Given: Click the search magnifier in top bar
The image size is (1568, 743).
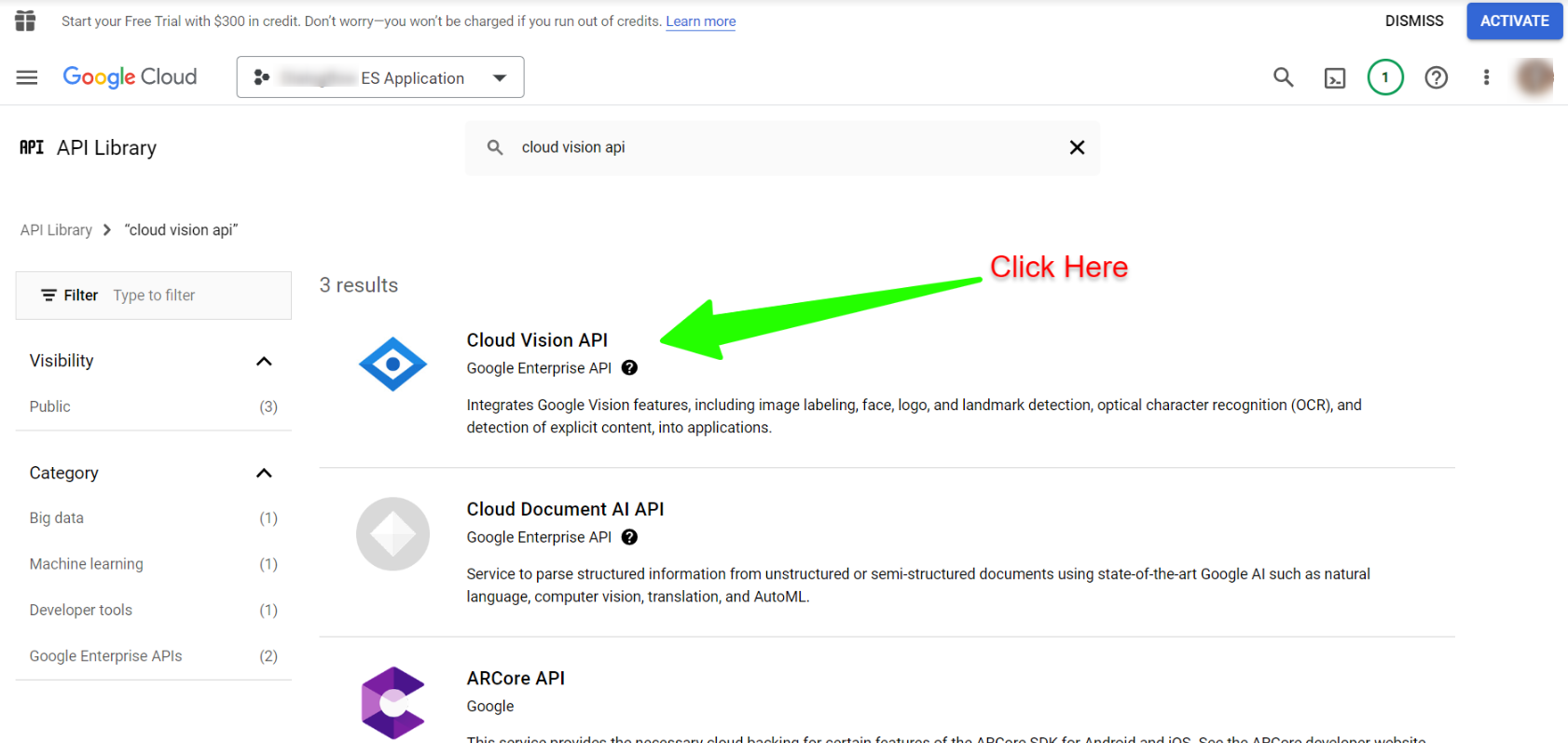Looking at the screenshot, I should (x=1284, y=77).
